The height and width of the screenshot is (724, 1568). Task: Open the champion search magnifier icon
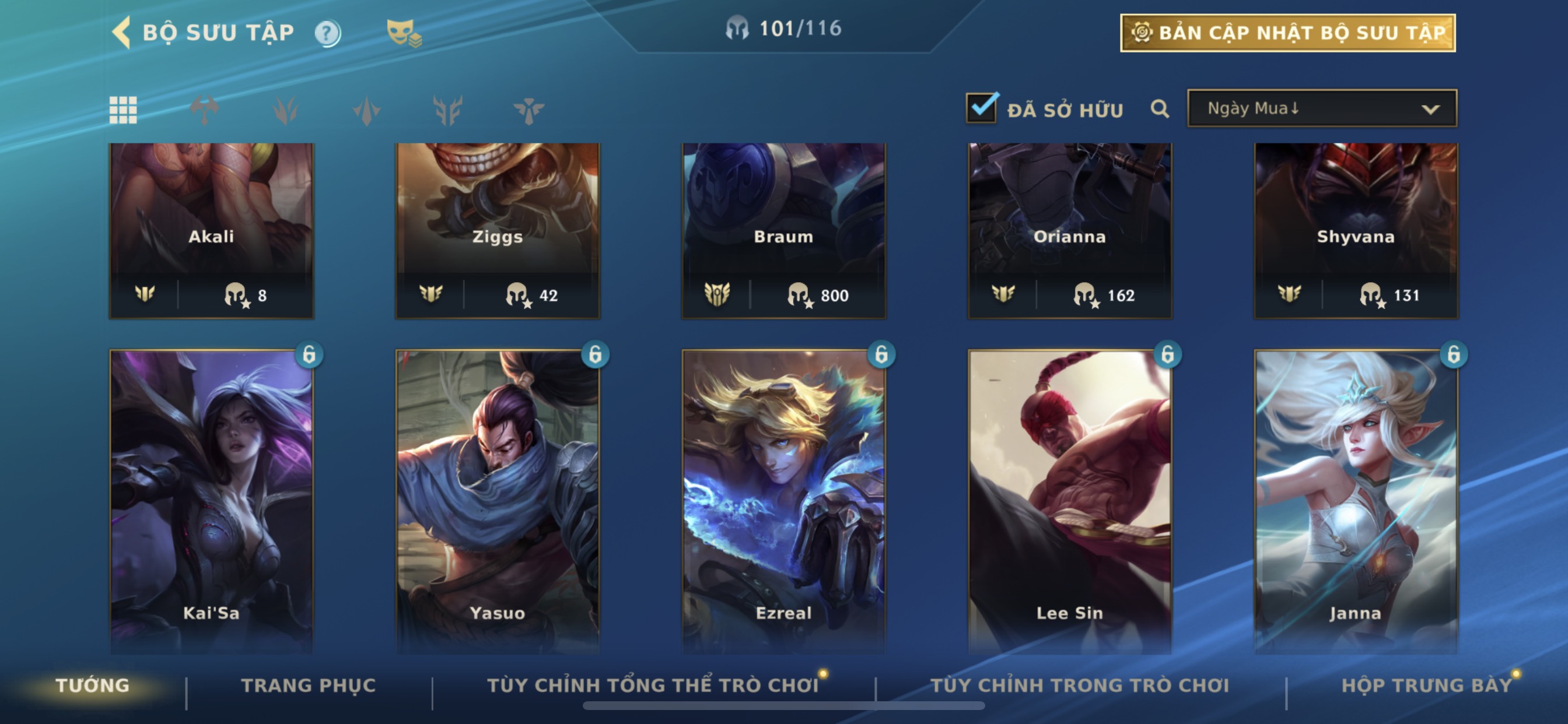point(1160,109)
